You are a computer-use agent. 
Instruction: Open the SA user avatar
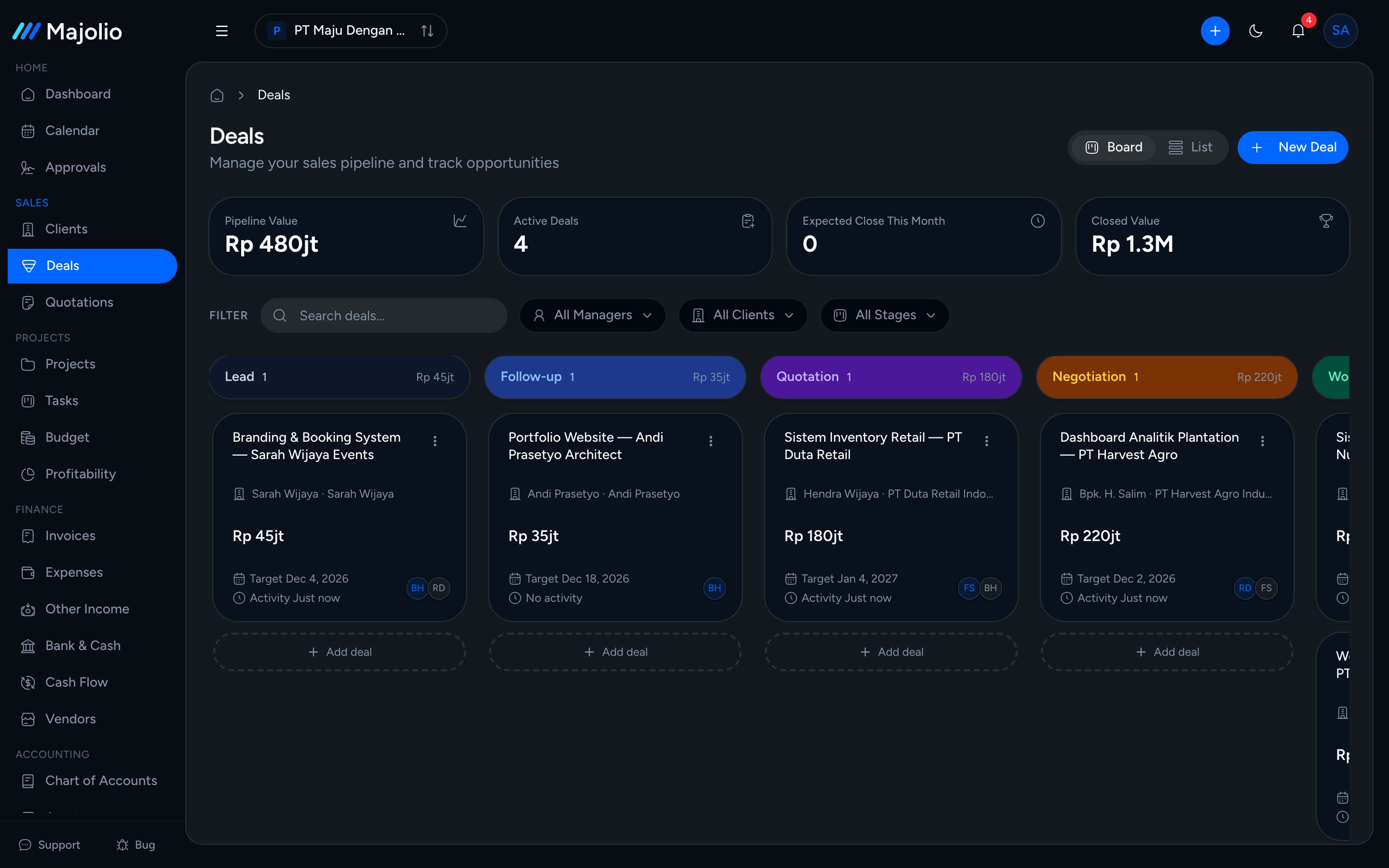1340,31
